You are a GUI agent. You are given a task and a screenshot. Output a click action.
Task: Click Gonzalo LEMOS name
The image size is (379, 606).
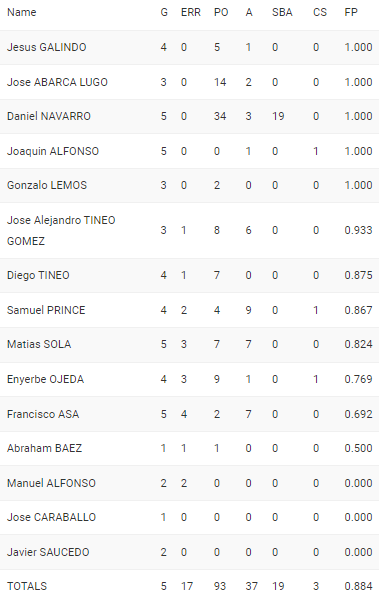(47, 185)
